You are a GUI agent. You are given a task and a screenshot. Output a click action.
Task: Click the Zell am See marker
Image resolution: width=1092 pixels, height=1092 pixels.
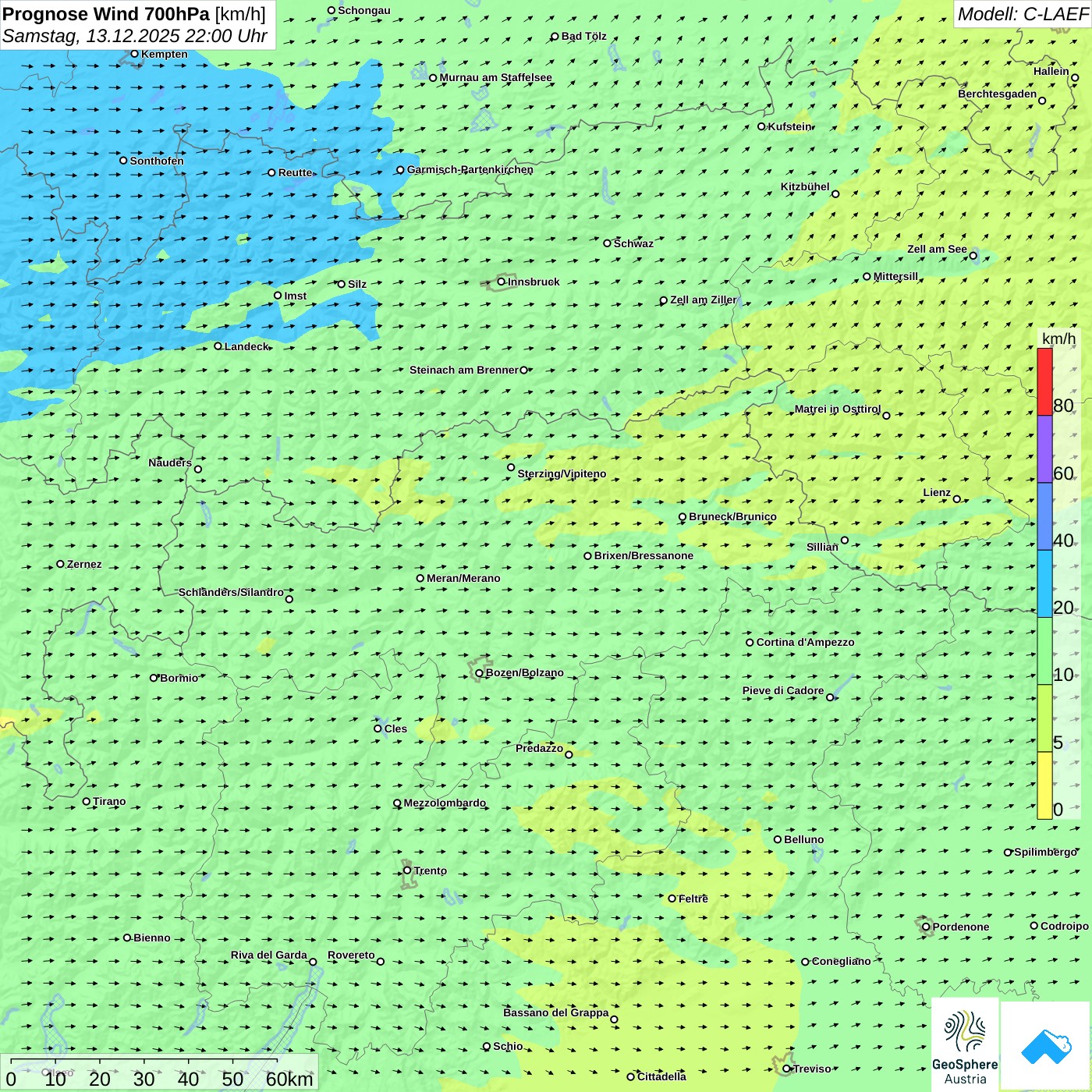tap(973, 255)
